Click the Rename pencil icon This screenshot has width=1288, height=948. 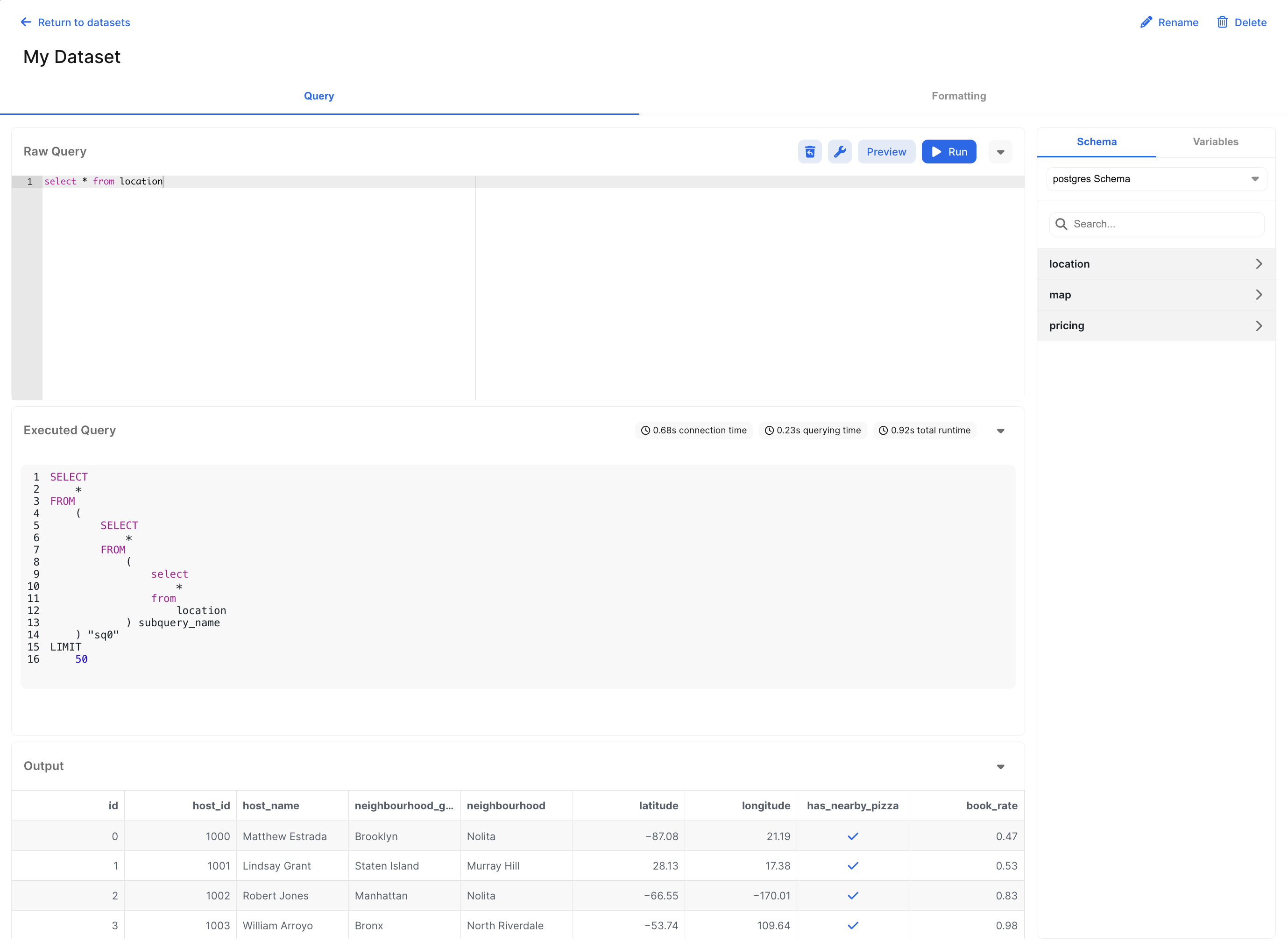tap(1146, 22)
